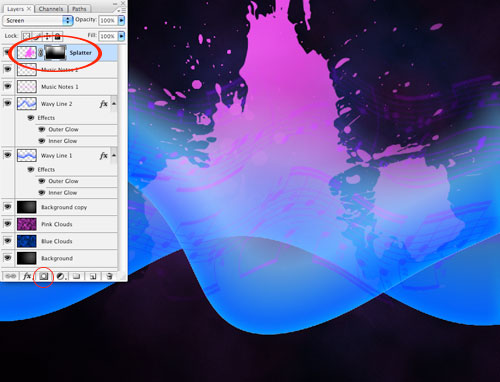Open the Add layer style fx menu
The width and height of the screenshot is (500, 382).
coord(27,276)
